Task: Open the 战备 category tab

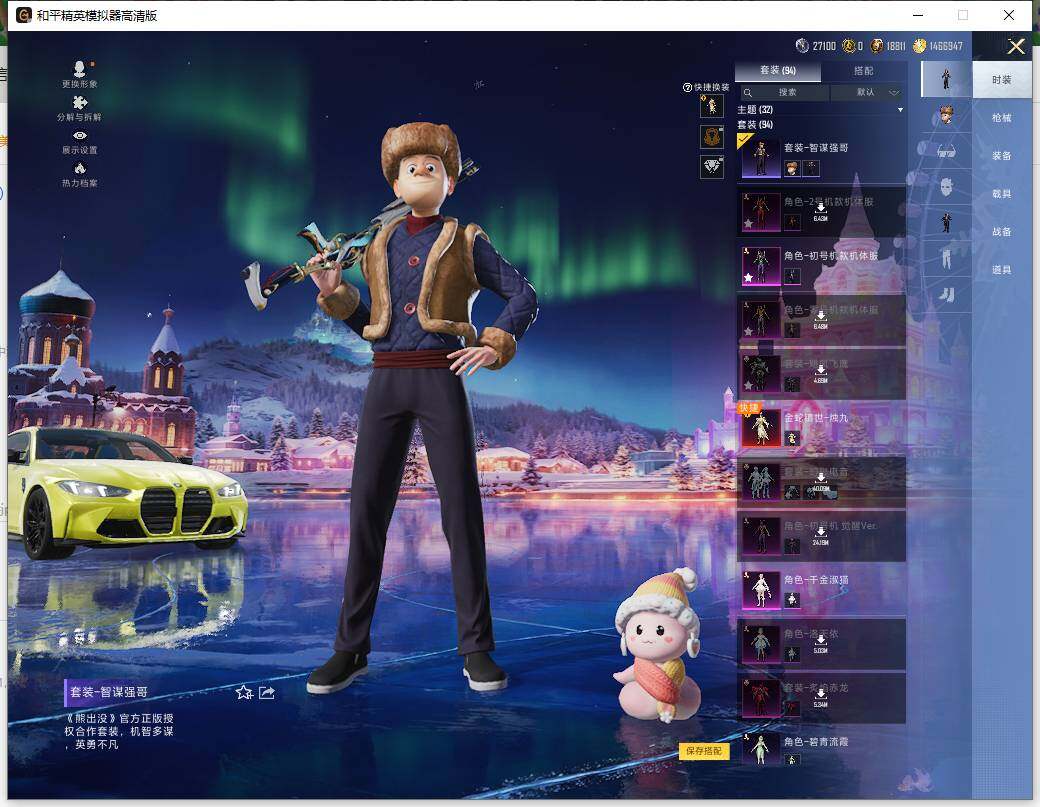Action: pos(1002,231)
